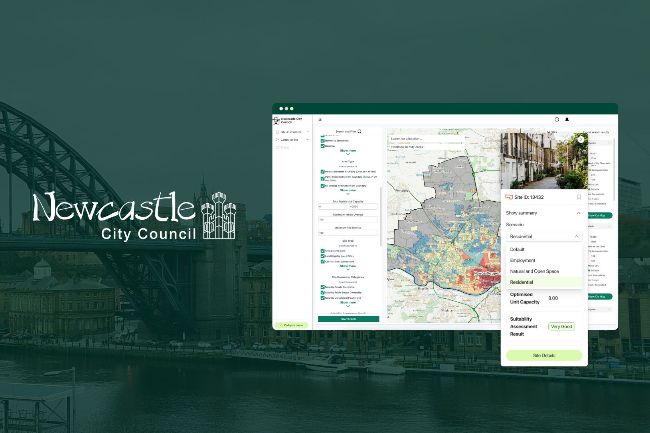Toggle the two-line label checkbox in filter panel
Image resolution: width=650 pixels, height=433 pixels.
click(323, 179)
